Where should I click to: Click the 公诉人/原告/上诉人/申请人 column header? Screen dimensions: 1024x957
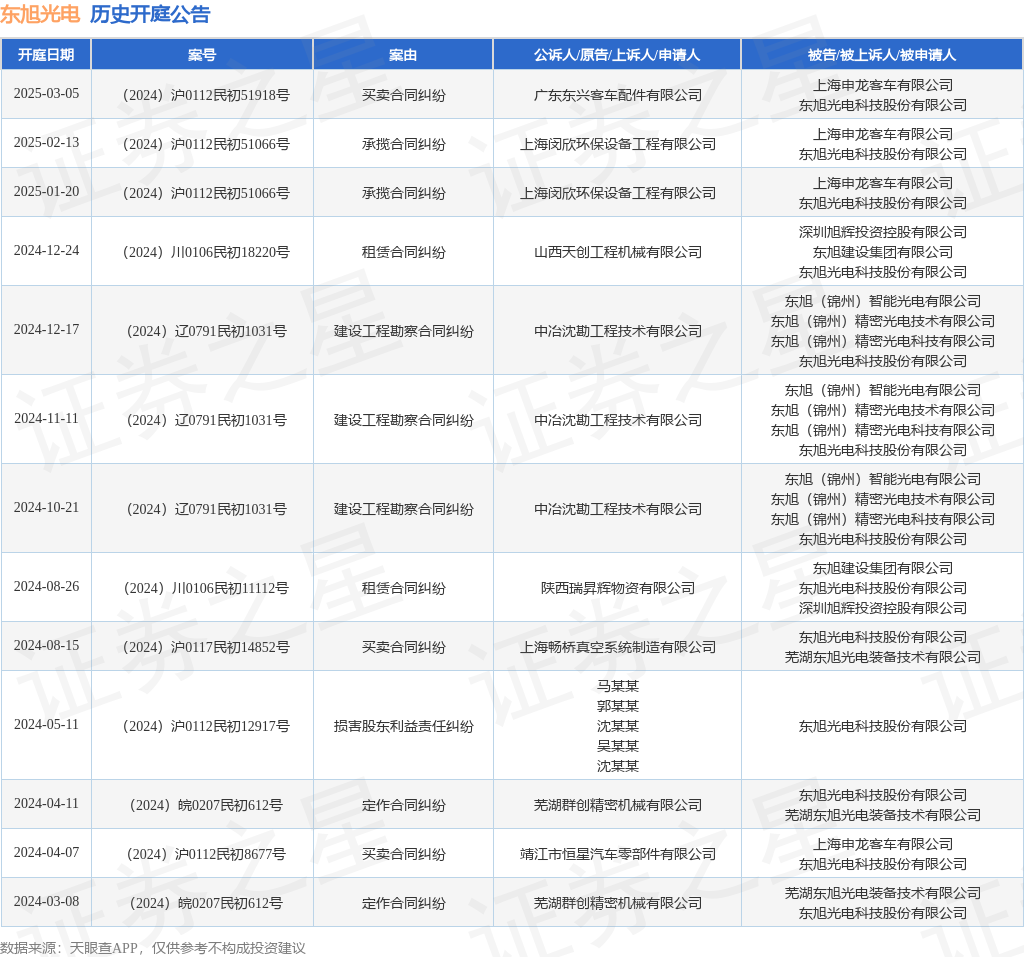617,55
